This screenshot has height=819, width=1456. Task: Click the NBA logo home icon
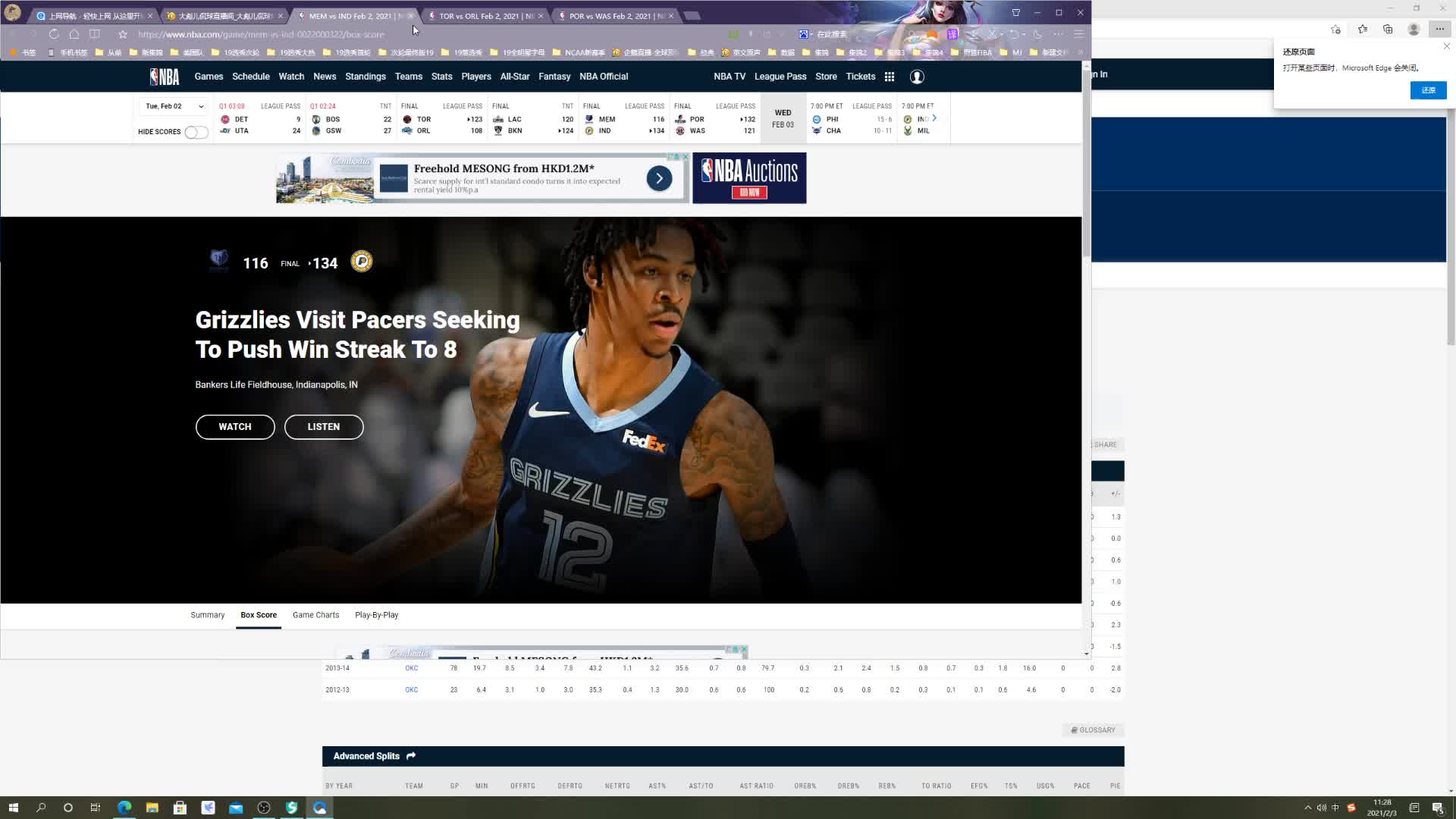(165, 77)
